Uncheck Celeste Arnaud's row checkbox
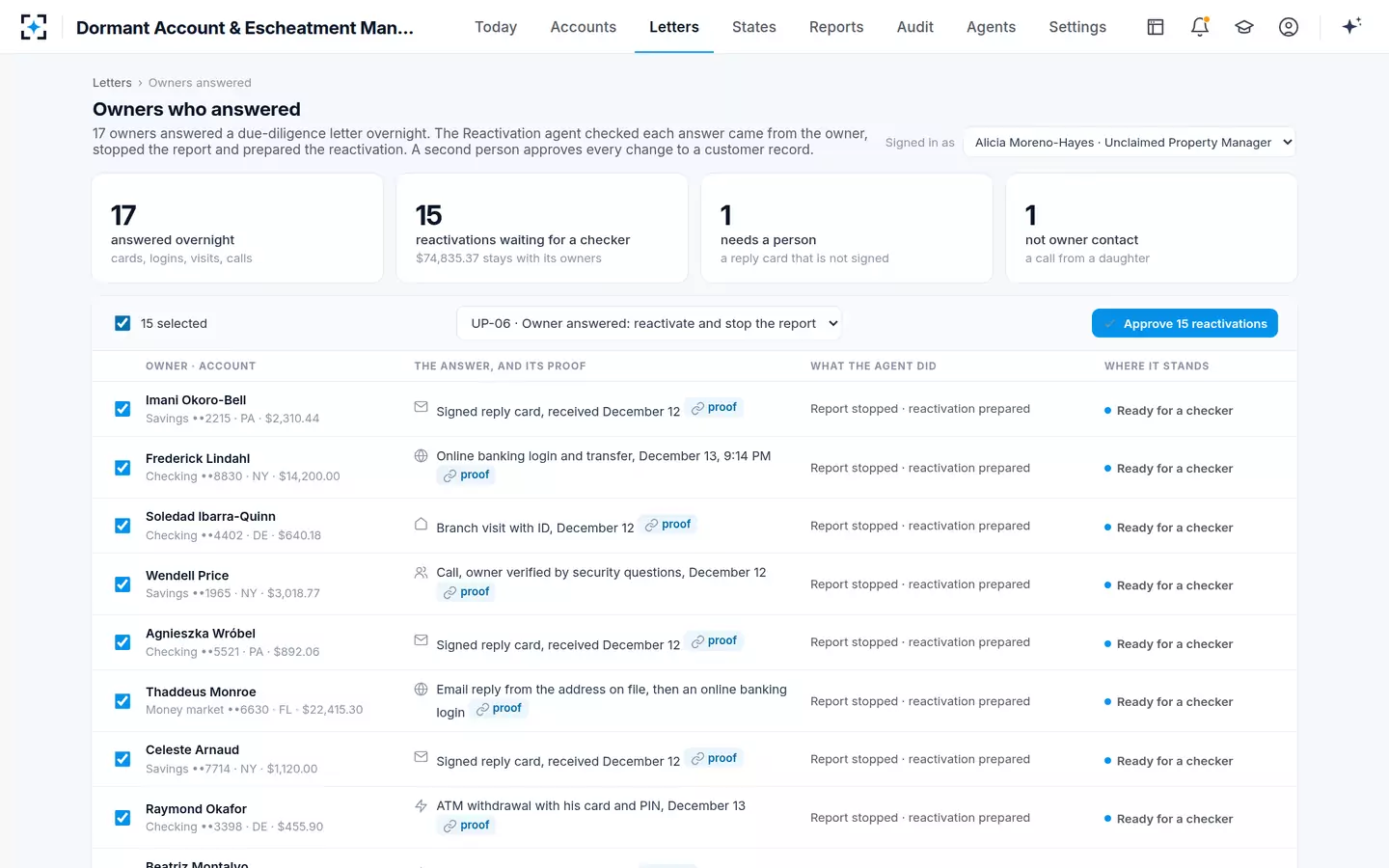The image size is (1389, 868). pos(123,759)
